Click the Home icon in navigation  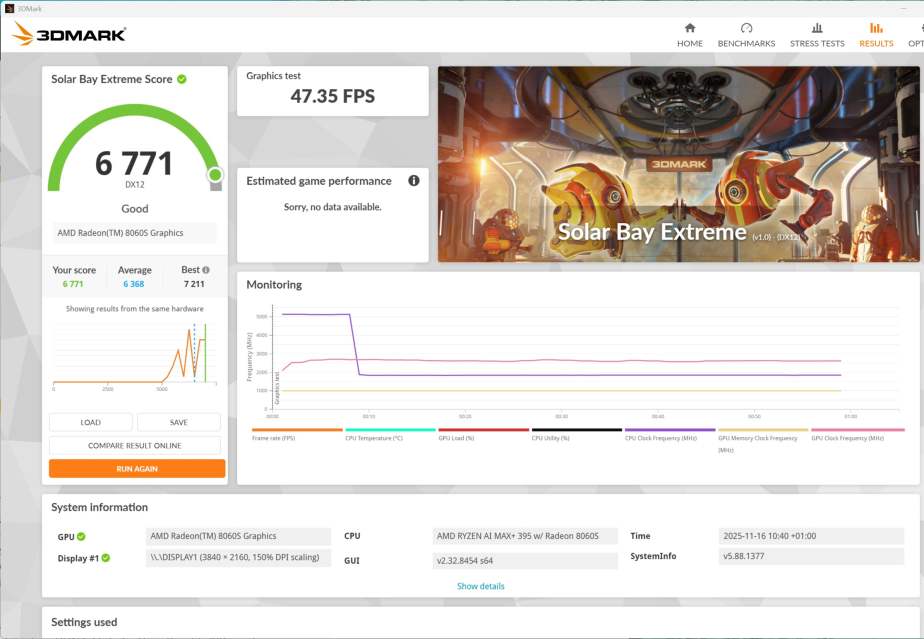click(x=689, y=28)
